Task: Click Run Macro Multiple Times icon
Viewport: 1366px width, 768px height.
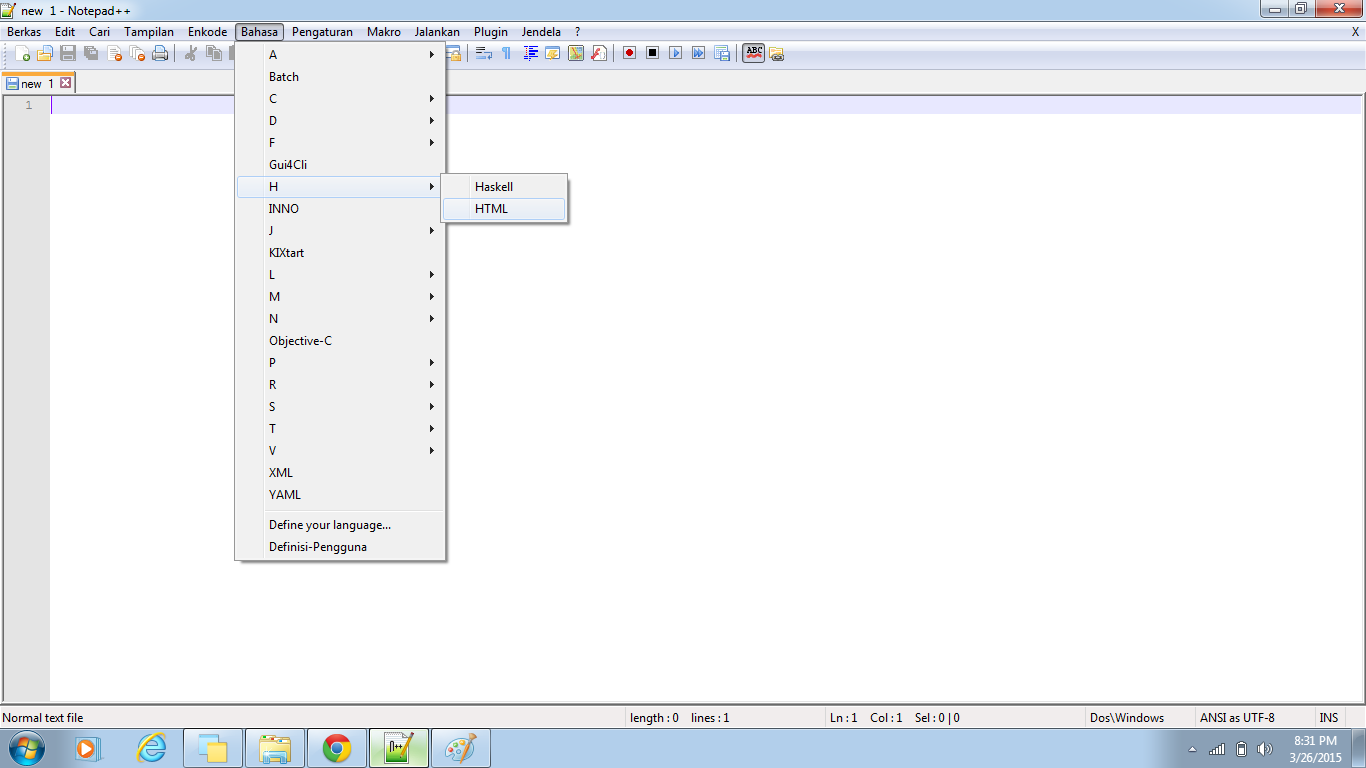Action: [698, 53]
